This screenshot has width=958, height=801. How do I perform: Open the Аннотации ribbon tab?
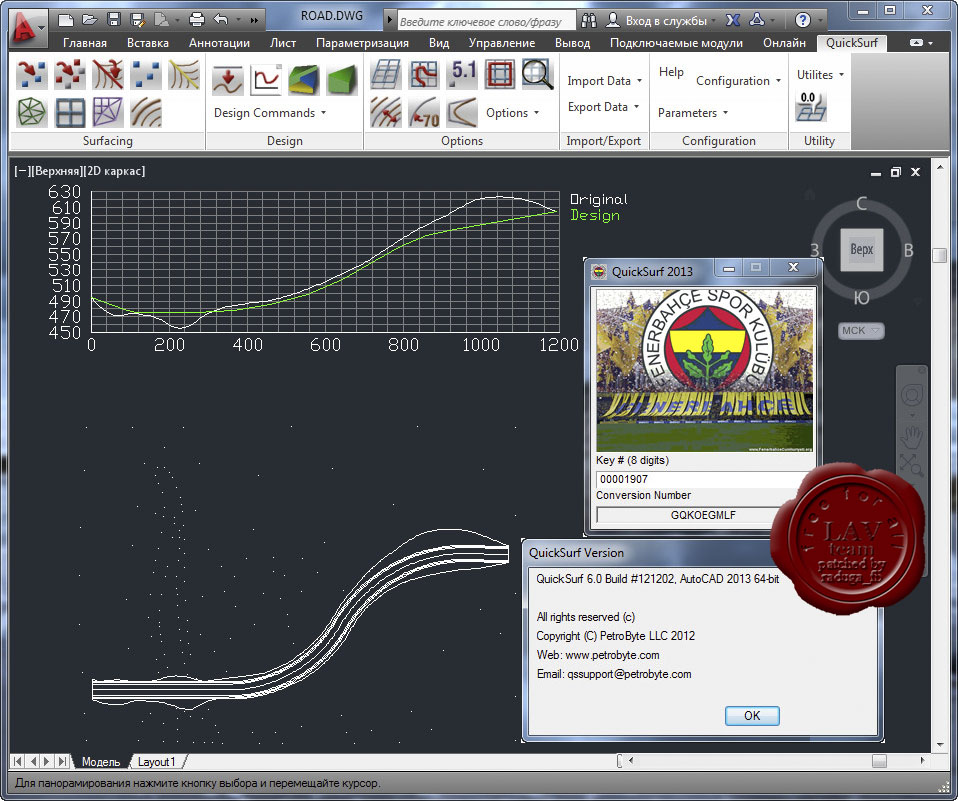click(219, 43)
